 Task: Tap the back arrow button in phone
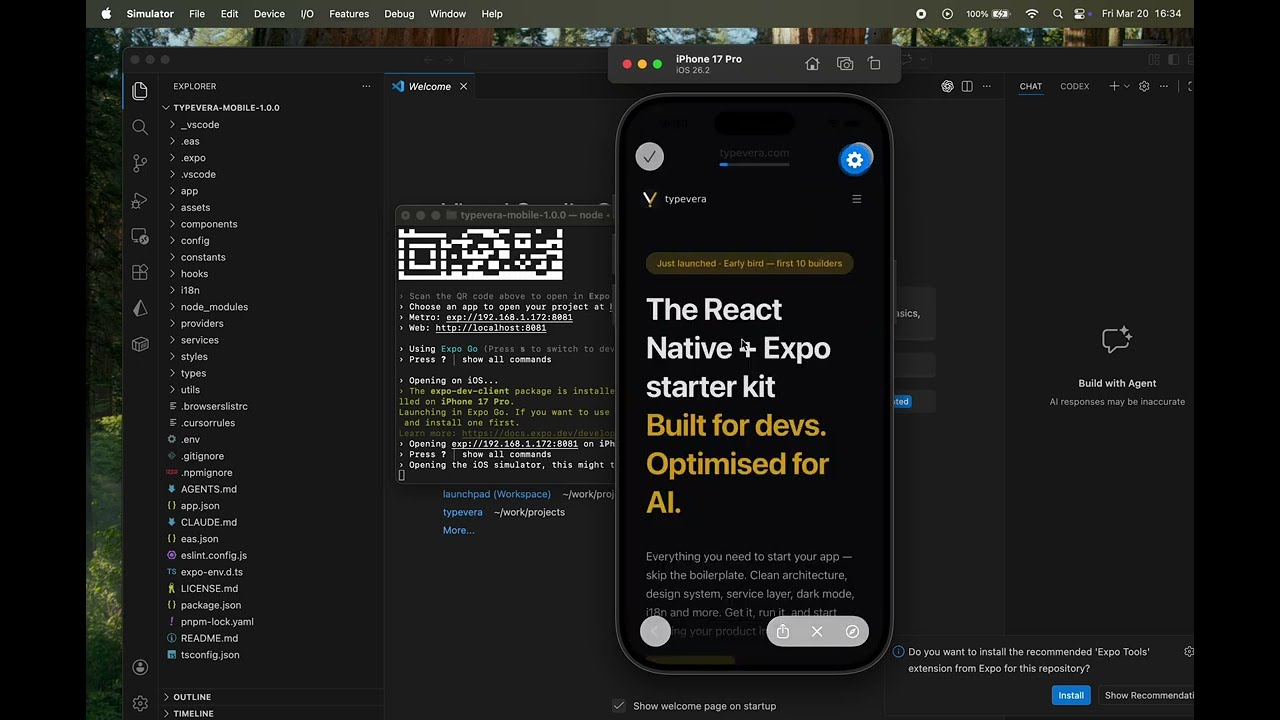click(x=655, y=631)
